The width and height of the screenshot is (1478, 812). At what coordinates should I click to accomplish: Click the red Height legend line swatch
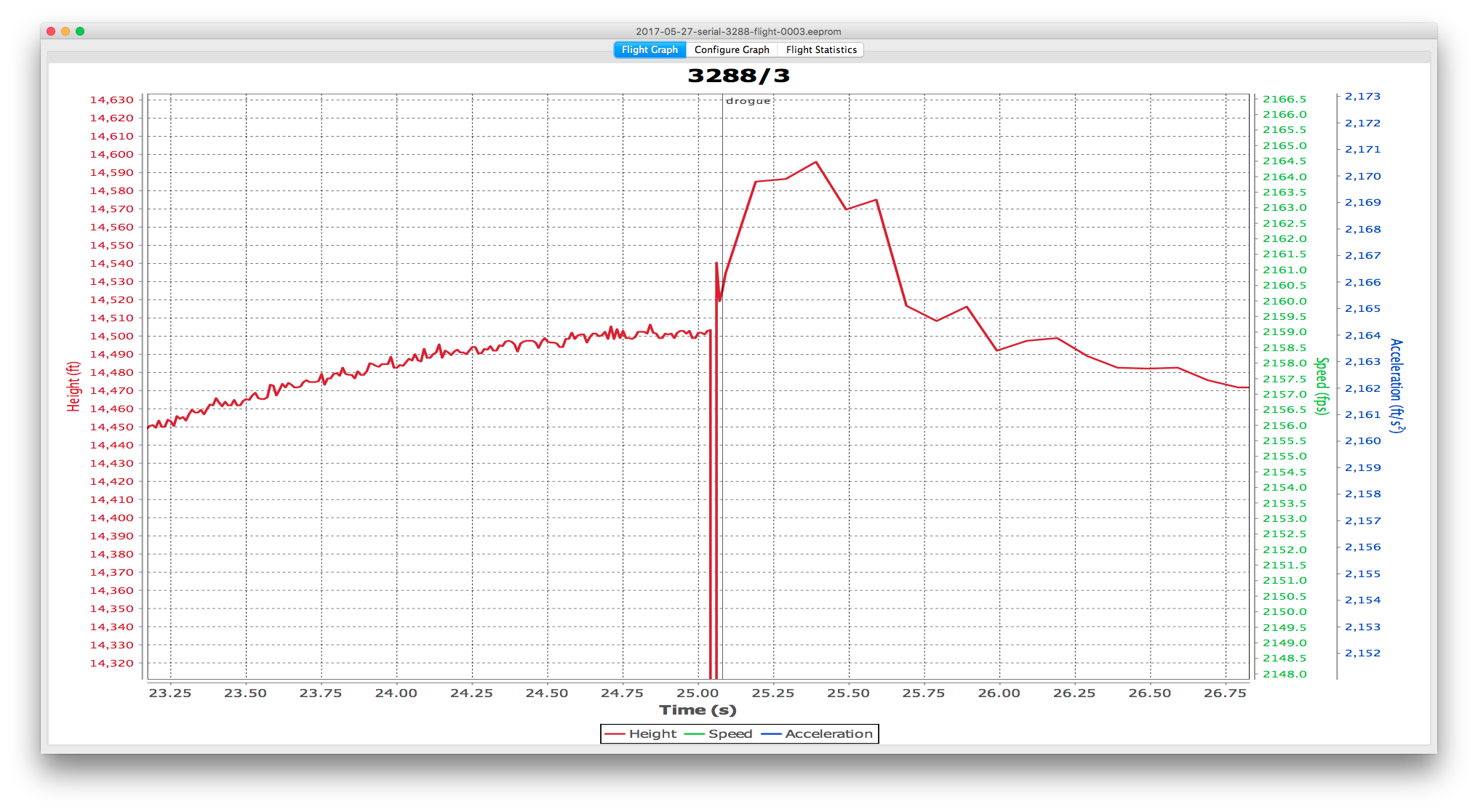(615, 734)
